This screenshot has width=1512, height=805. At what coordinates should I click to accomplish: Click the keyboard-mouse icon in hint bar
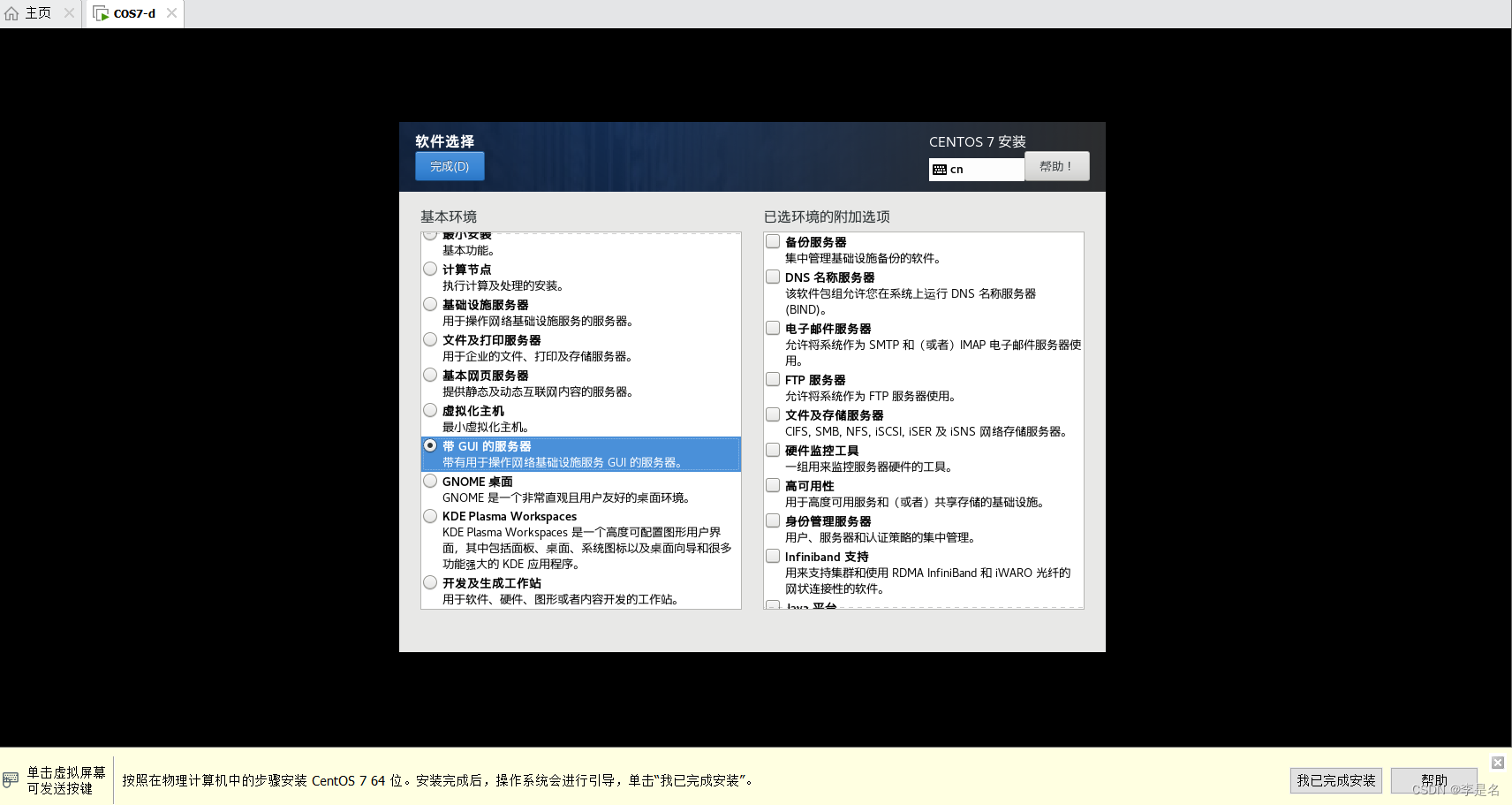click(x=11, y=779)
